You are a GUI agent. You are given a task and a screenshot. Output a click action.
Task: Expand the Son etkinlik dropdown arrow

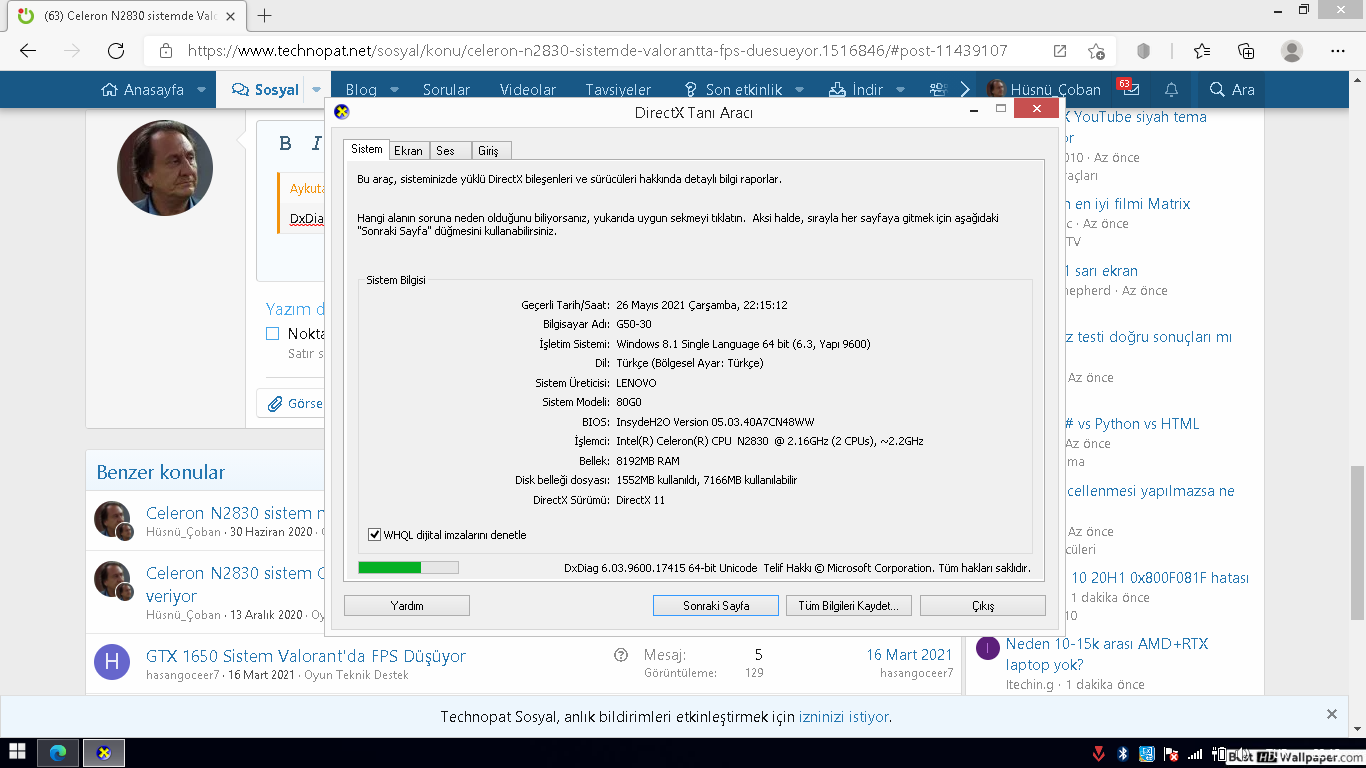coord(799,89)
